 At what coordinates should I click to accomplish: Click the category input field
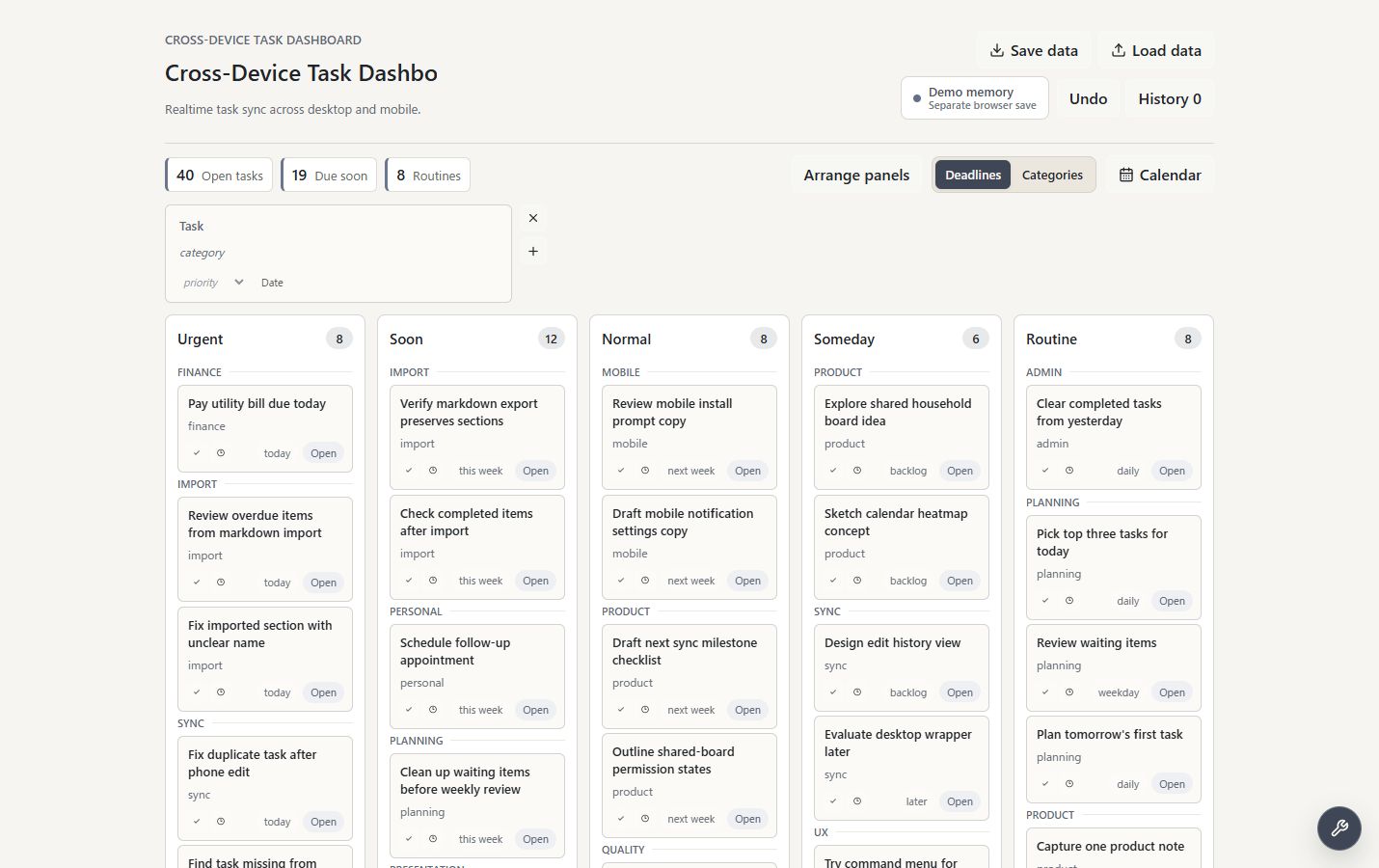tap(338, 253)
